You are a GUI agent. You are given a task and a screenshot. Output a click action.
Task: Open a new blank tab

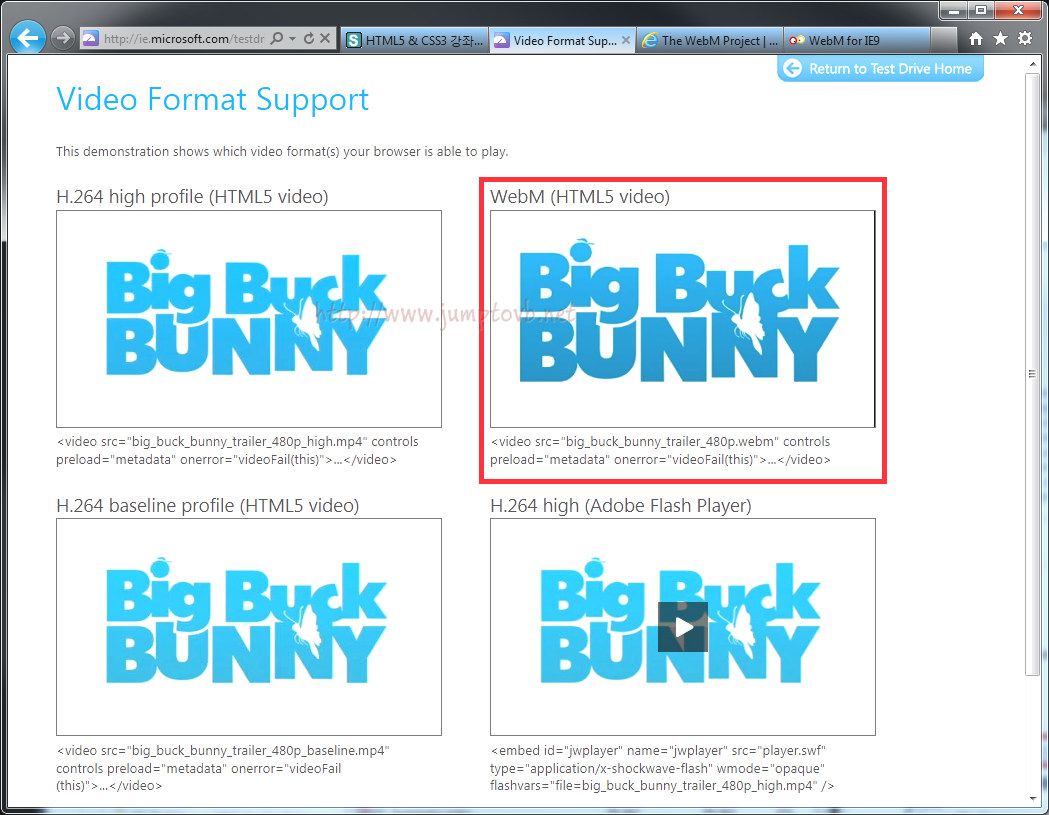coord(943,40)
